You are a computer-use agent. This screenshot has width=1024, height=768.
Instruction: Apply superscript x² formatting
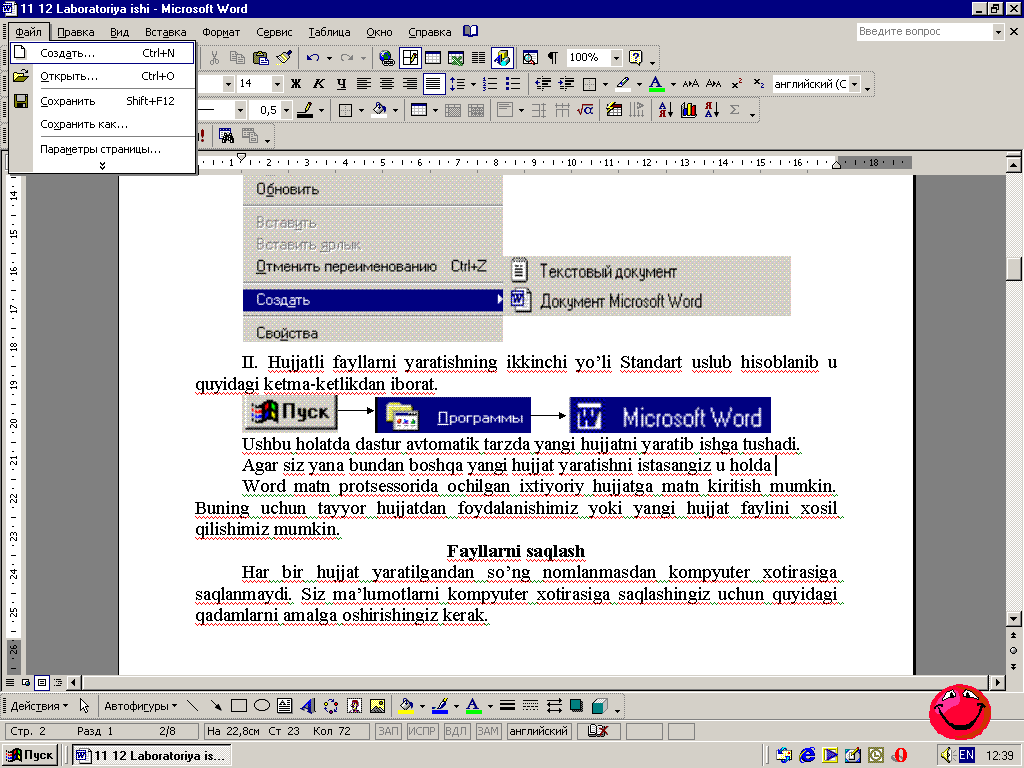(736, 84)
